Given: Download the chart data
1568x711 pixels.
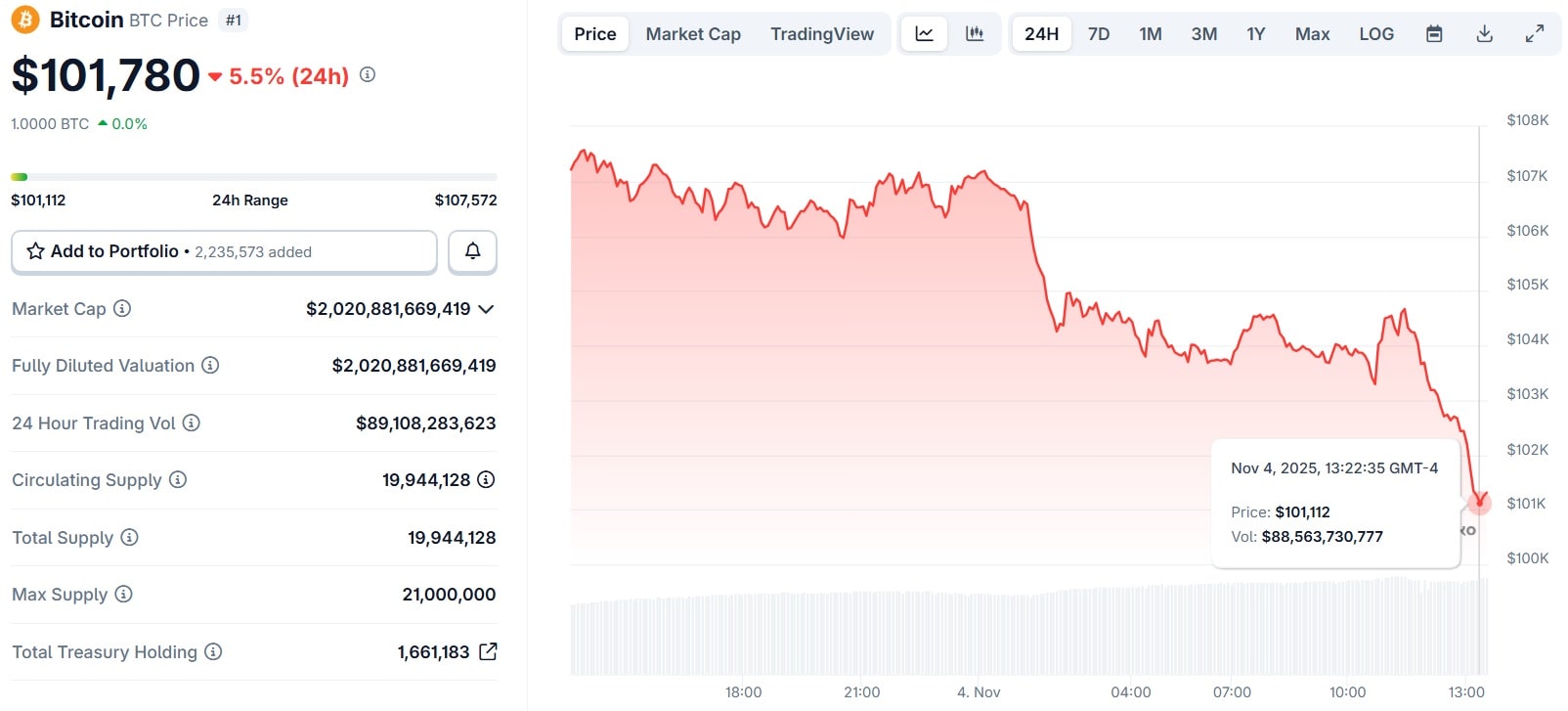Looking at the screenshot, I should 1484,34.
